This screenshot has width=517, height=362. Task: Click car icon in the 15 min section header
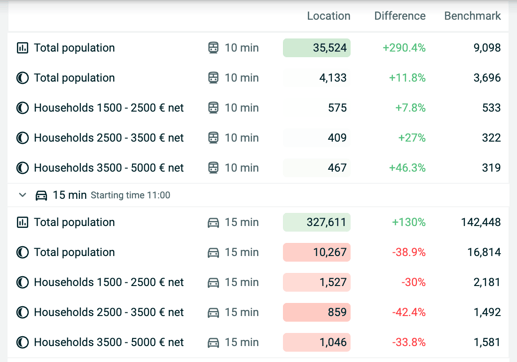pyautogui.click(x=41, y=195)
